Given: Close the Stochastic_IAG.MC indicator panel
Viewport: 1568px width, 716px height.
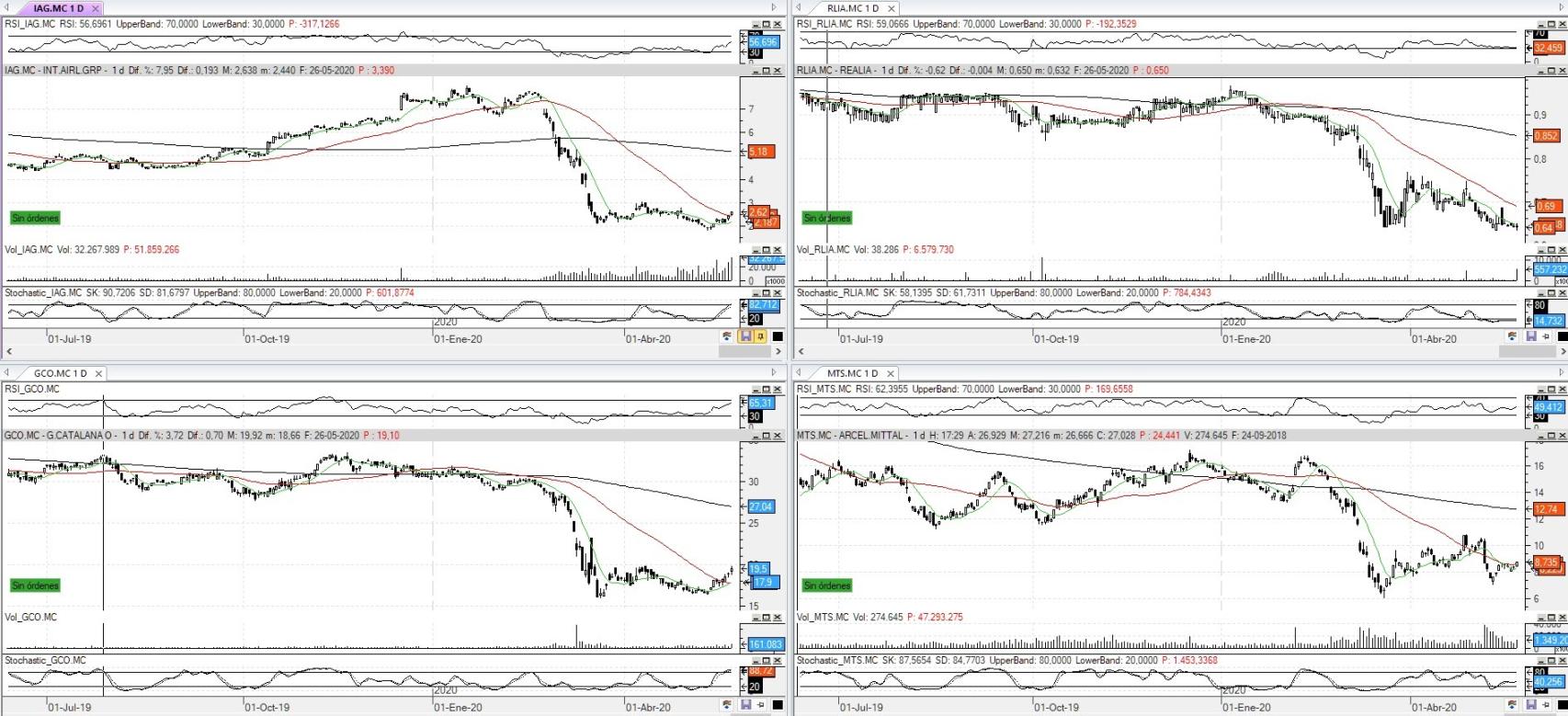Looking at the screenshot, I should tap(778, 292).
